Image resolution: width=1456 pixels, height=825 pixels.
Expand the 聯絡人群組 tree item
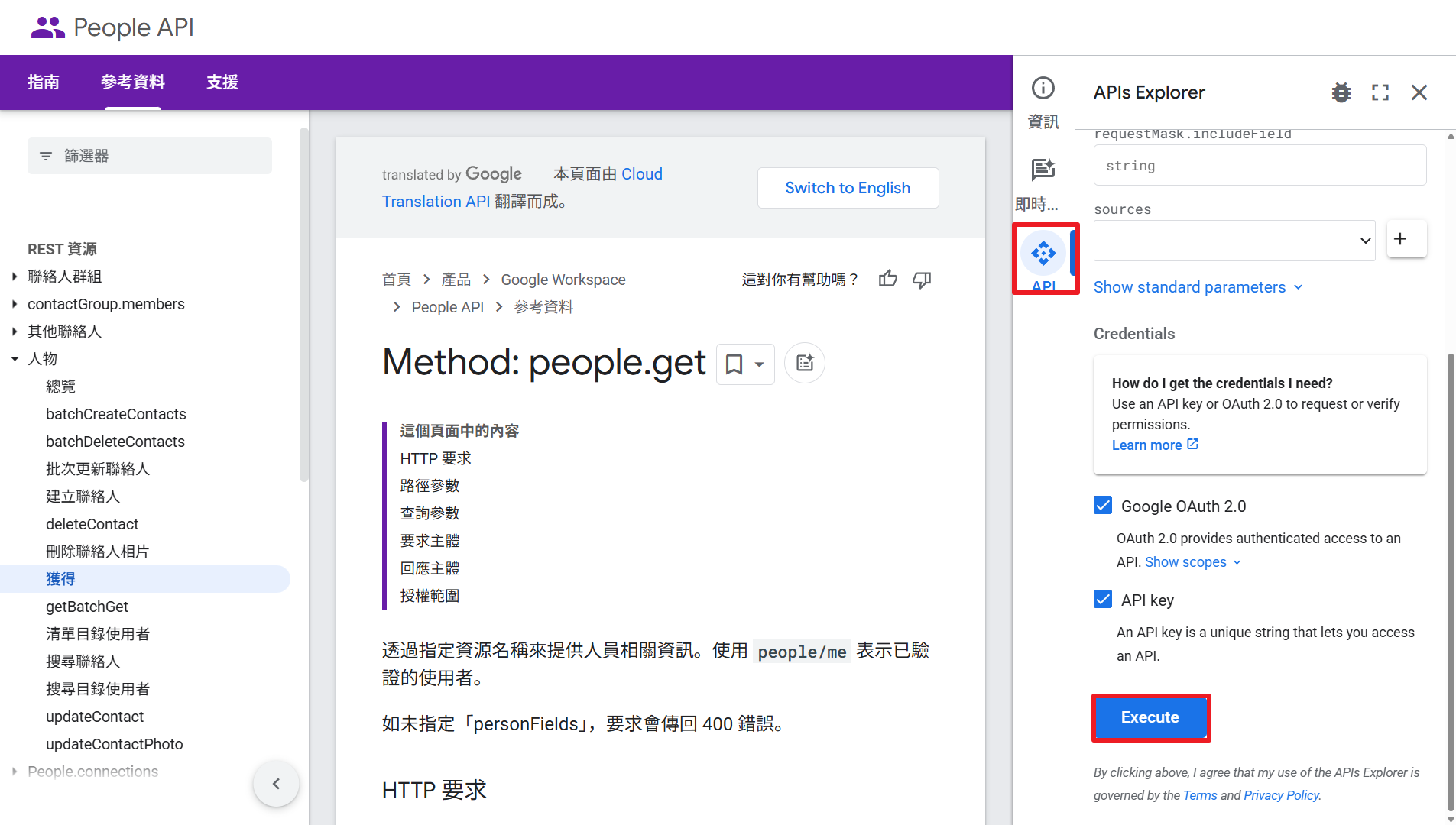click(x=15, y=277)
